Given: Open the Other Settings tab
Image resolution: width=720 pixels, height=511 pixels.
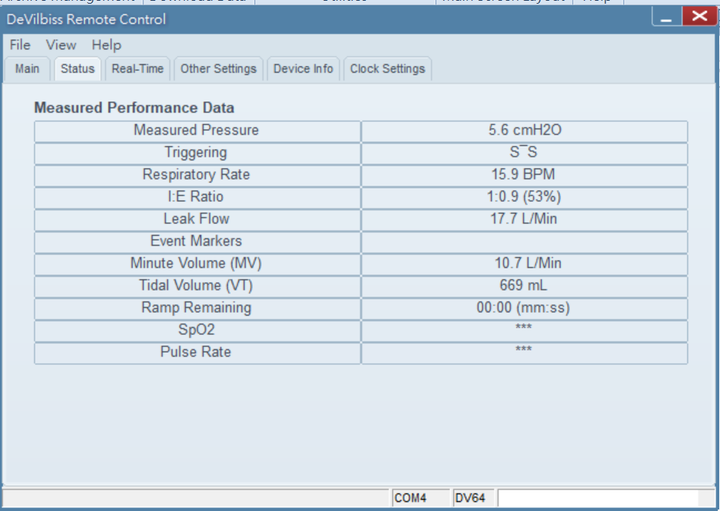Looking at the screenshot, I should pyautogui.click(x=219, y=69).
